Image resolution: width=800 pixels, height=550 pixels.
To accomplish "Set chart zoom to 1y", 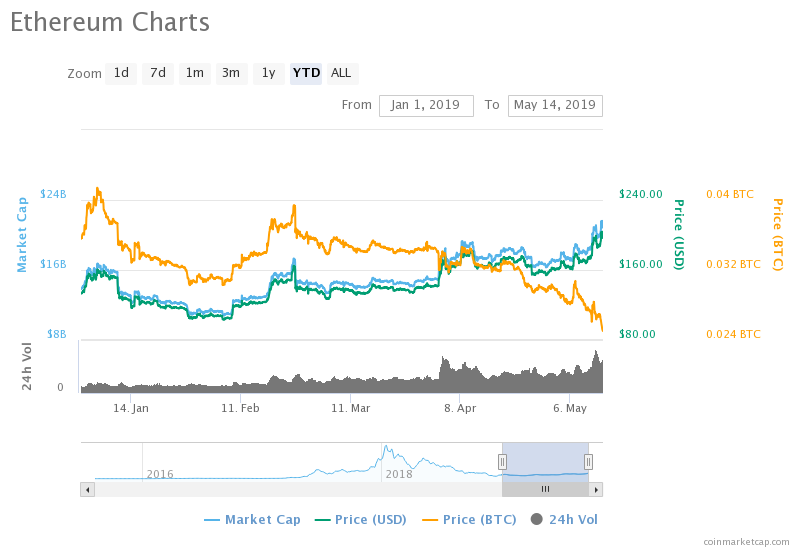I will tap(268, 73).
